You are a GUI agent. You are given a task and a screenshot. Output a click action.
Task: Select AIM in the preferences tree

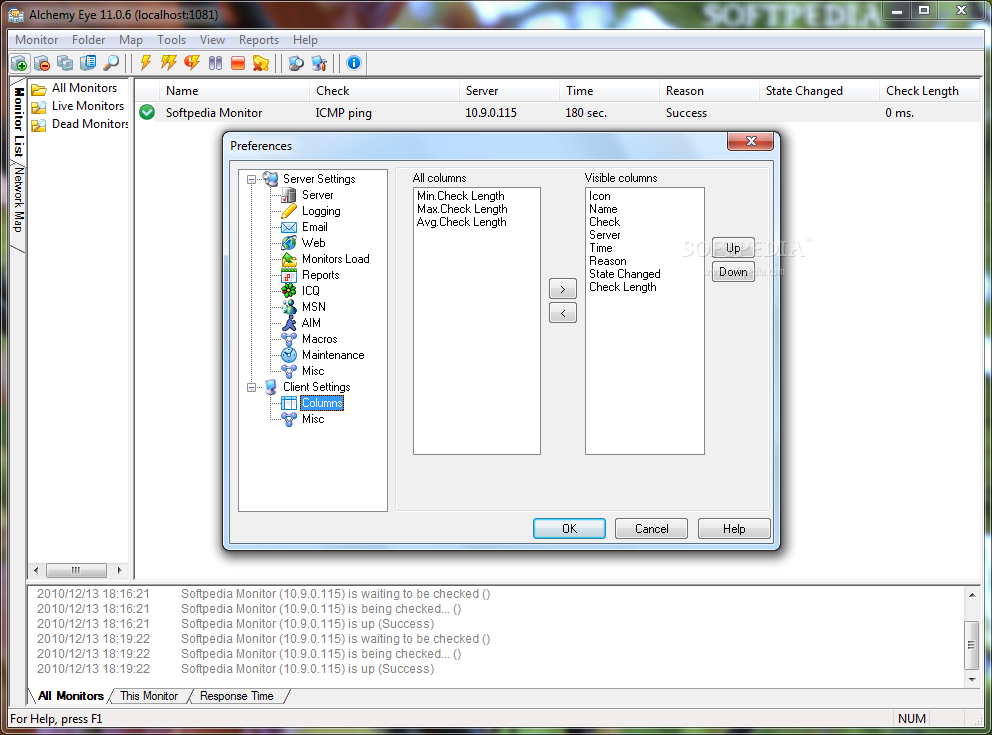tap(311, 323)
